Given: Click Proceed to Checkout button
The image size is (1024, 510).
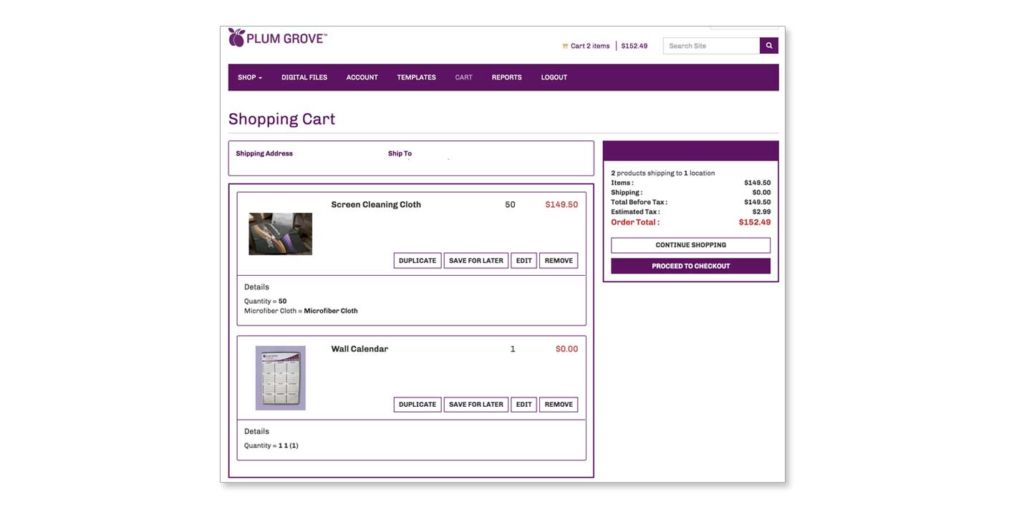Looking at the screenshot, I should coord(690,266).
